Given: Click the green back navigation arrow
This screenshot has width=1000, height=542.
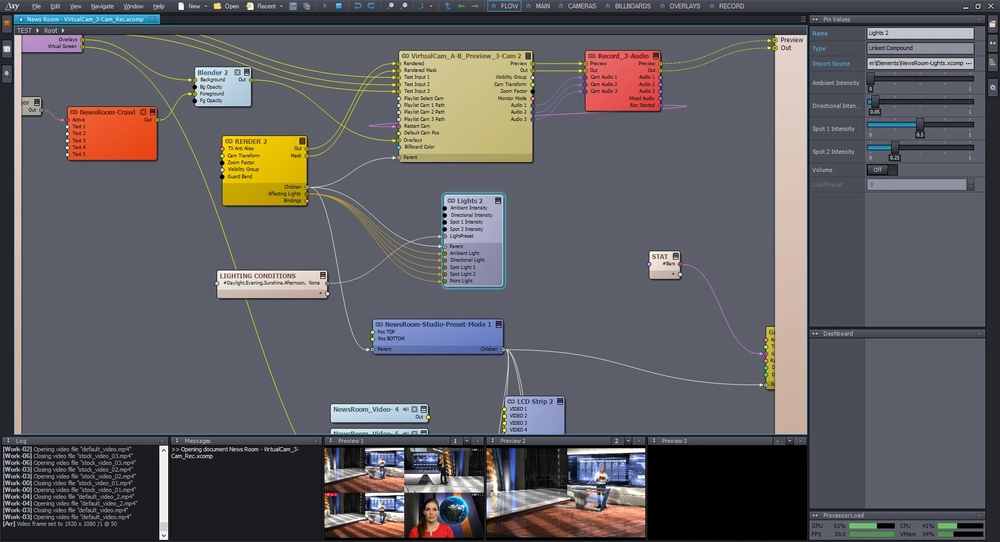Looking at the screenshot, I should pyautogui.click(x=461, y=6).
